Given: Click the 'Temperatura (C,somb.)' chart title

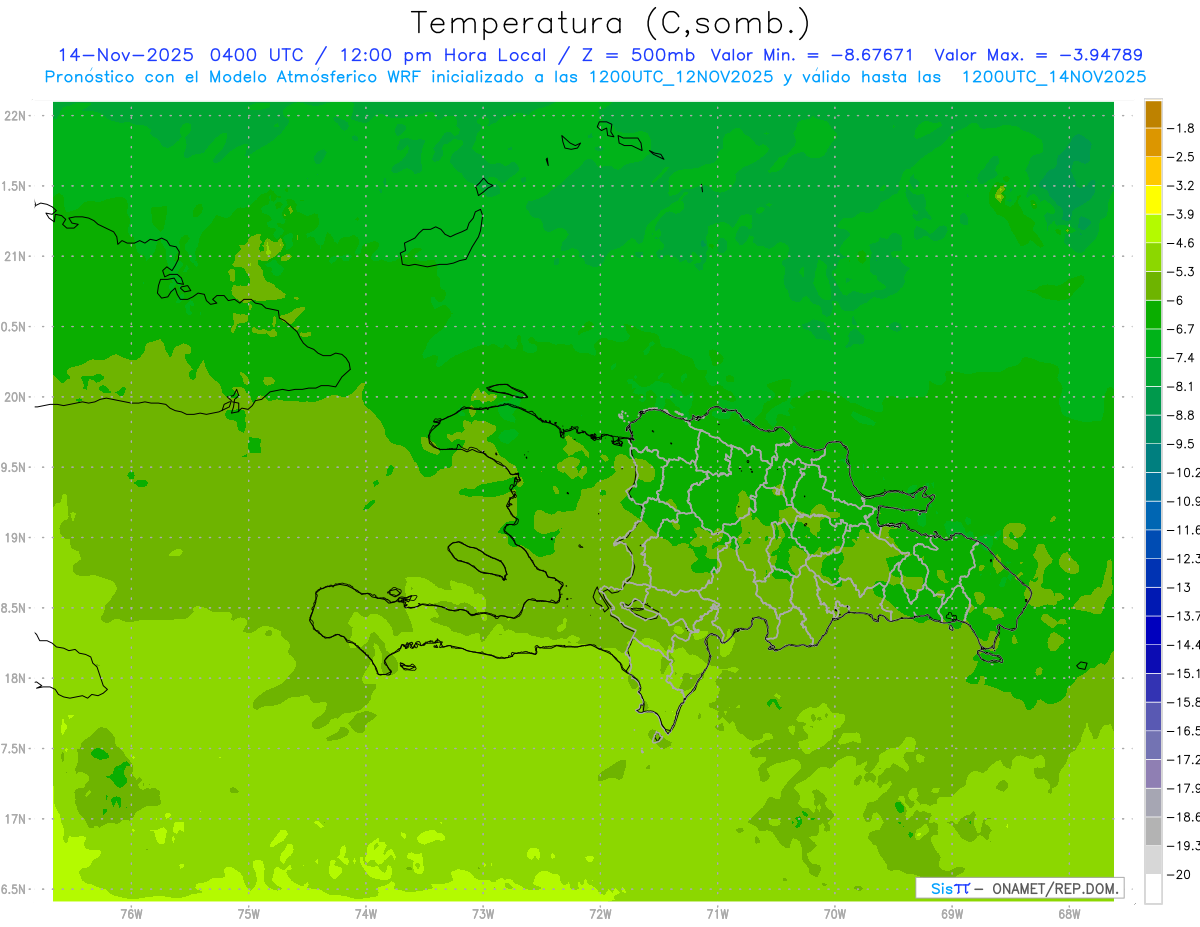Looking at the screenshot, I should pos(611,23).
